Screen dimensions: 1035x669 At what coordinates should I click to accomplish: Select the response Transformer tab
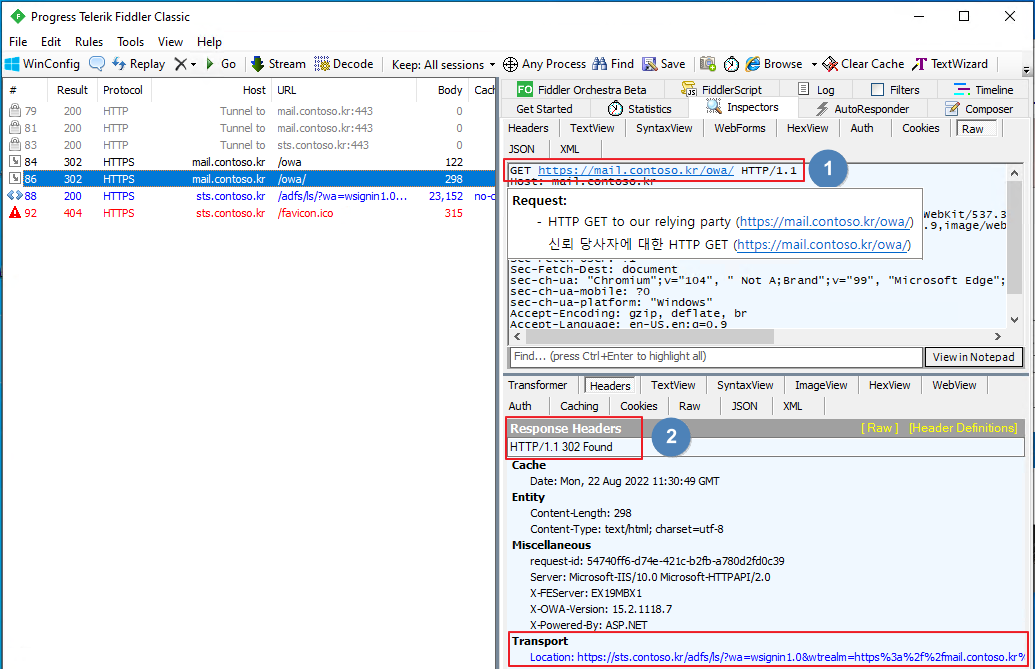point(537,385)
